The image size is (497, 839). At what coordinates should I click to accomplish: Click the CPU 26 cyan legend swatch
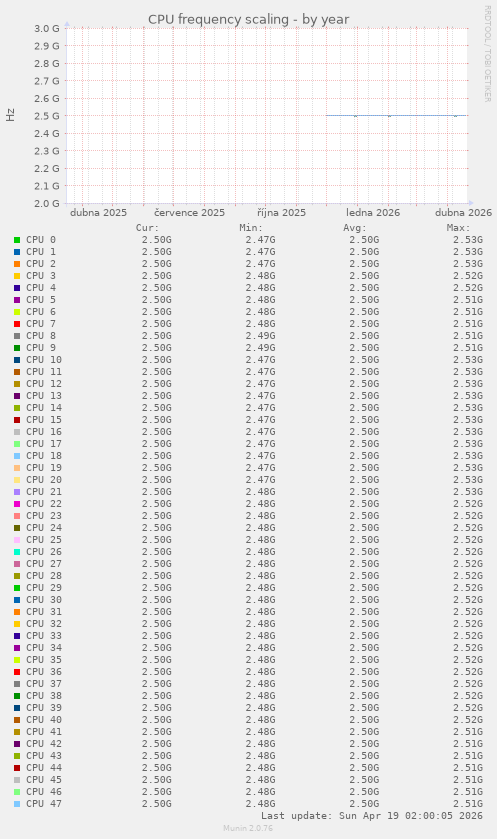click(x=17, y=552)
